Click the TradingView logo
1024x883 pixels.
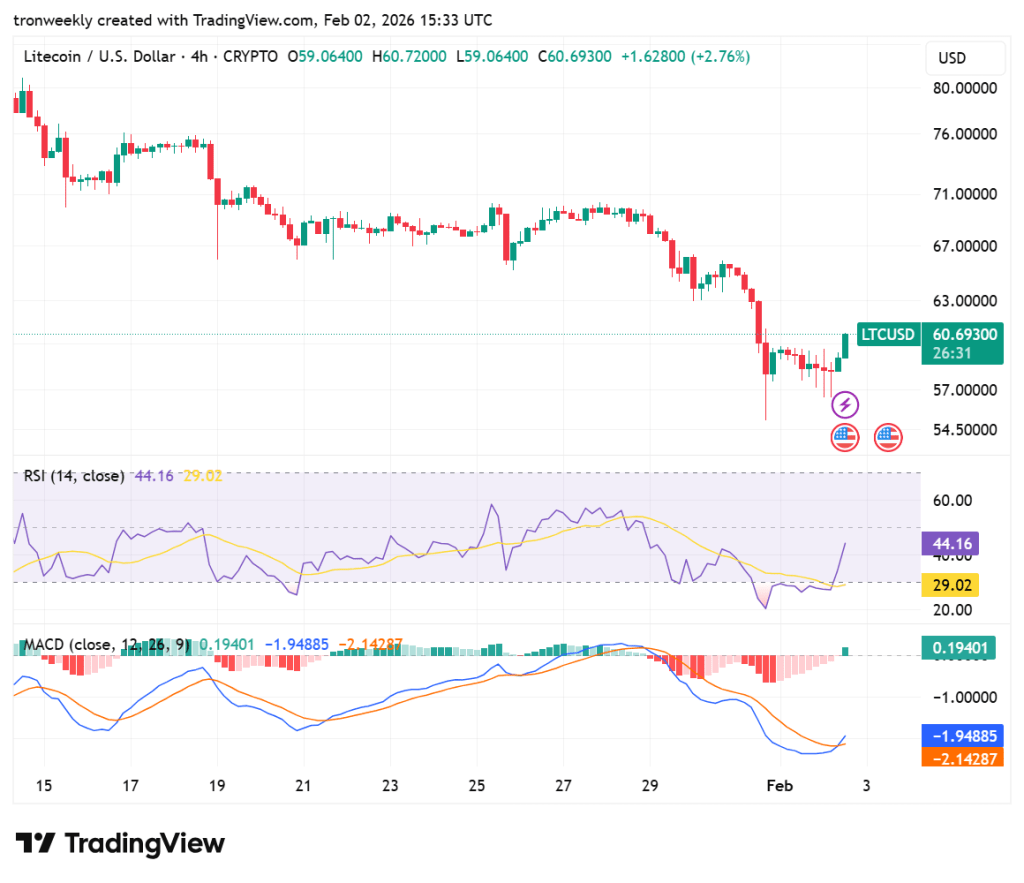[120, 843]
